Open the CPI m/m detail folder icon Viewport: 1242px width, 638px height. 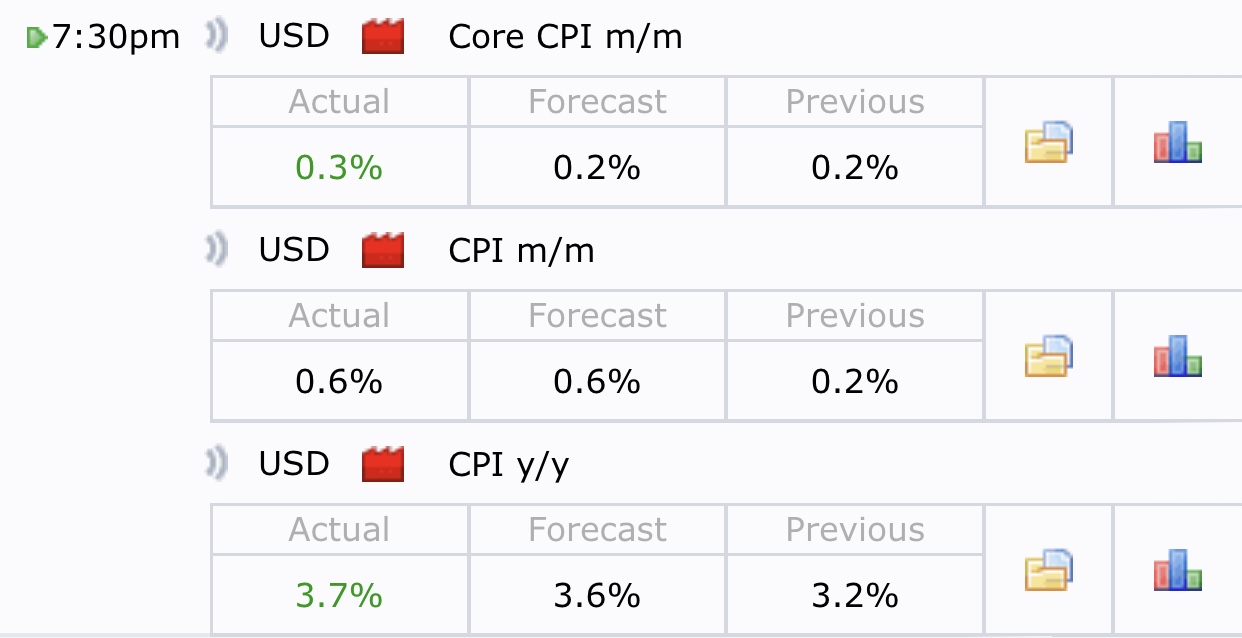(x=1048, y=356)
